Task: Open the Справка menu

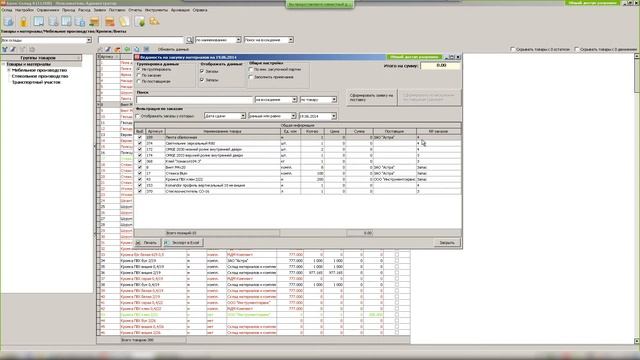Action: (x=200, y=10)
